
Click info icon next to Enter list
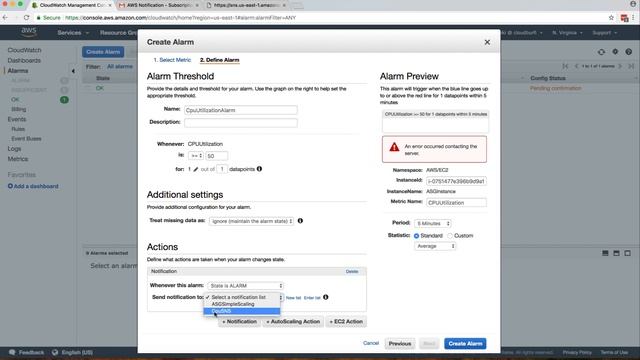[325, 297]
